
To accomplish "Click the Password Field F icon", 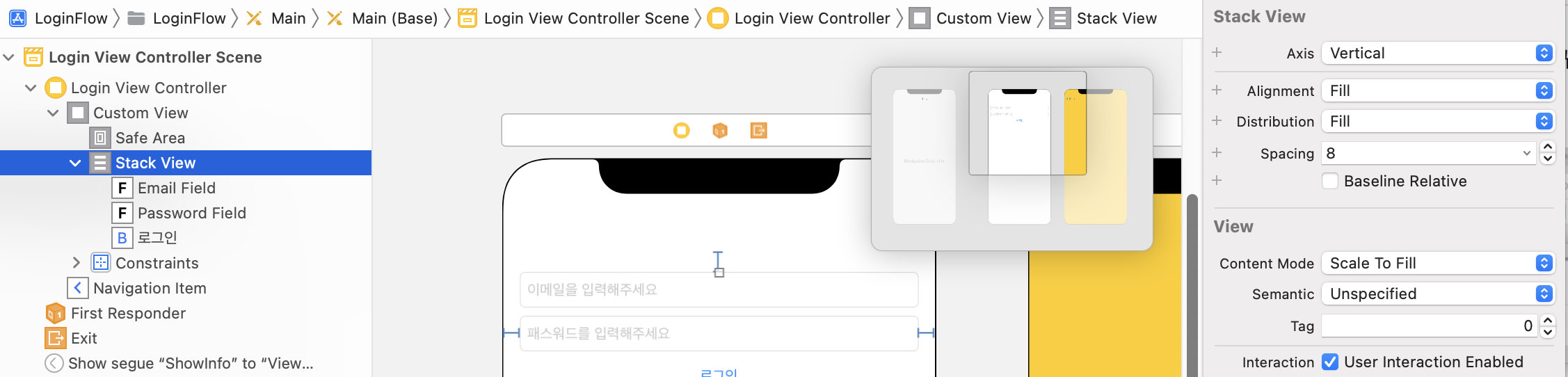I will (122, 213).
